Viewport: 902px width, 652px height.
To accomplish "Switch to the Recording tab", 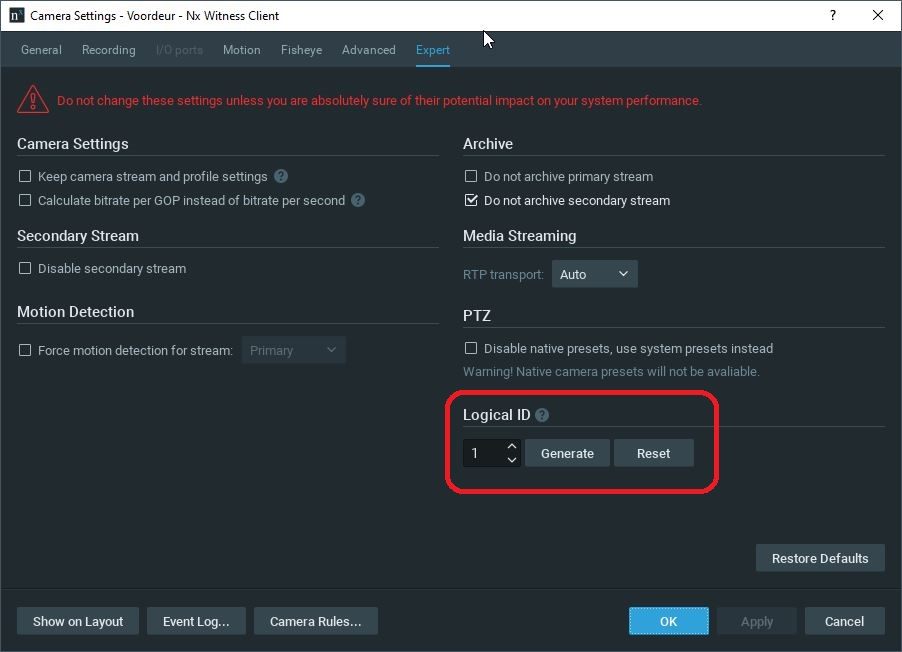I will coord(108,50).
